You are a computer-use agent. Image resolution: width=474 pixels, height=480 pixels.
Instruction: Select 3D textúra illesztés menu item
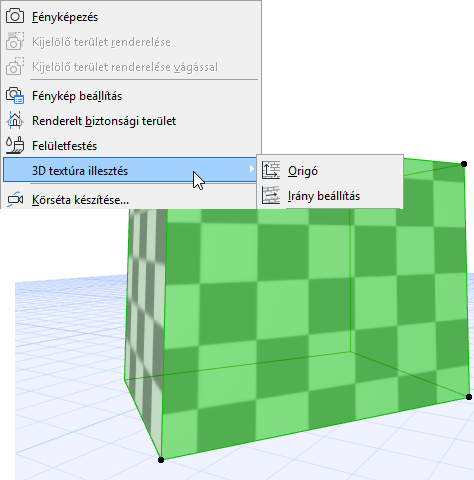[x=130, y=170]
